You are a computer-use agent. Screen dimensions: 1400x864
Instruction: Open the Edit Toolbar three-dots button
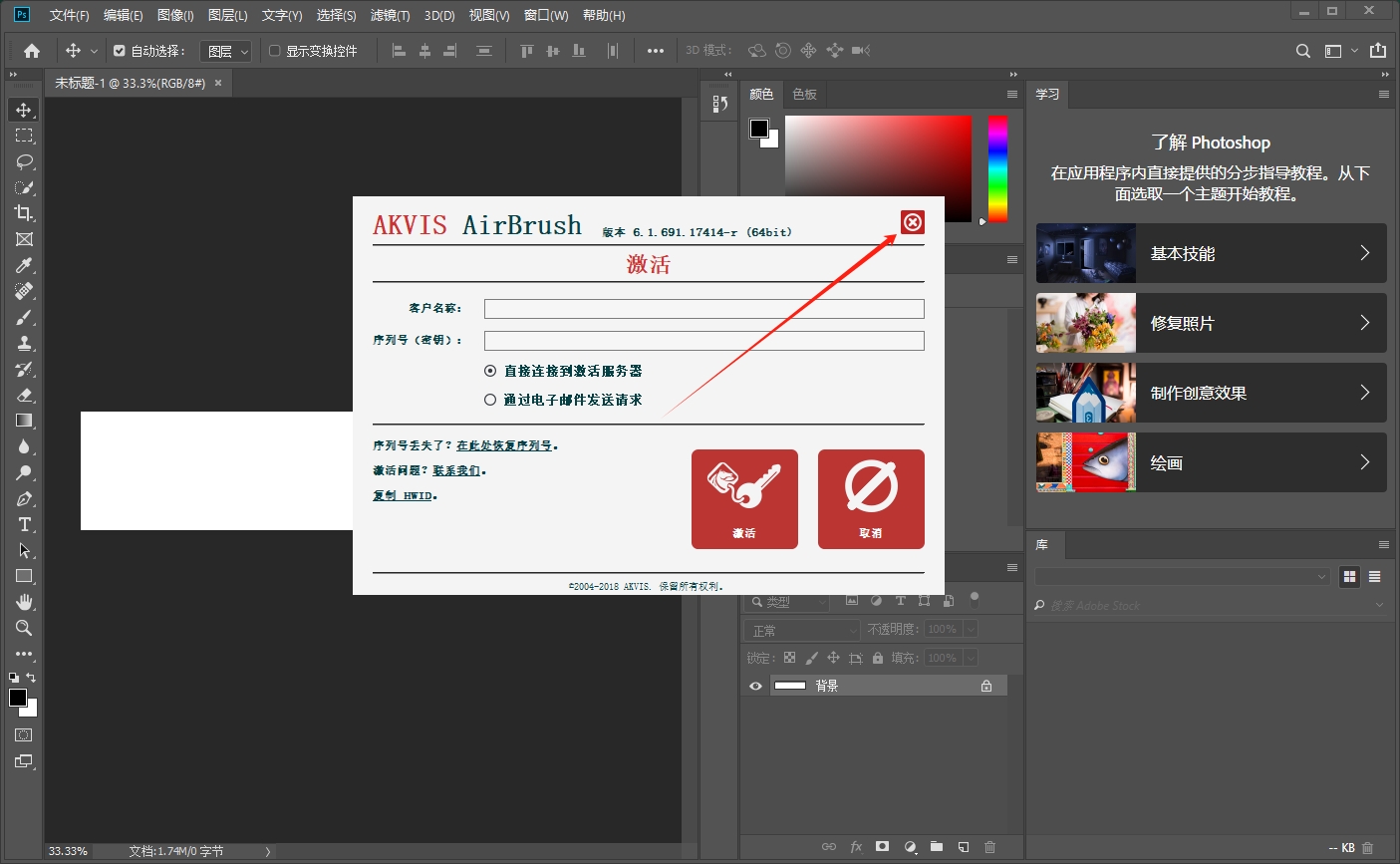24,654
